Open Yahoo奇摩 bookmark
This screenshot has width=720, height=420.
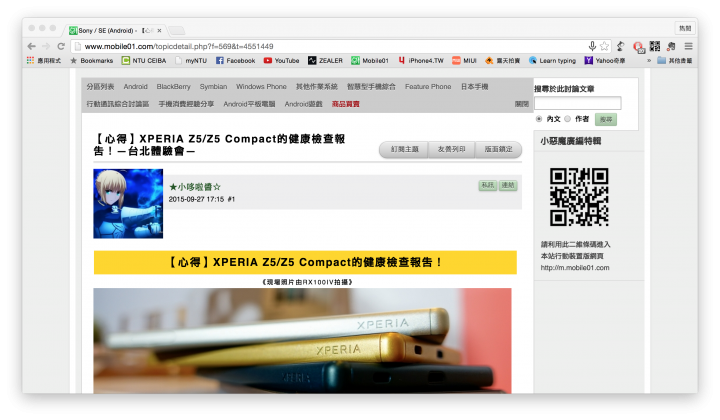(605, 60)
